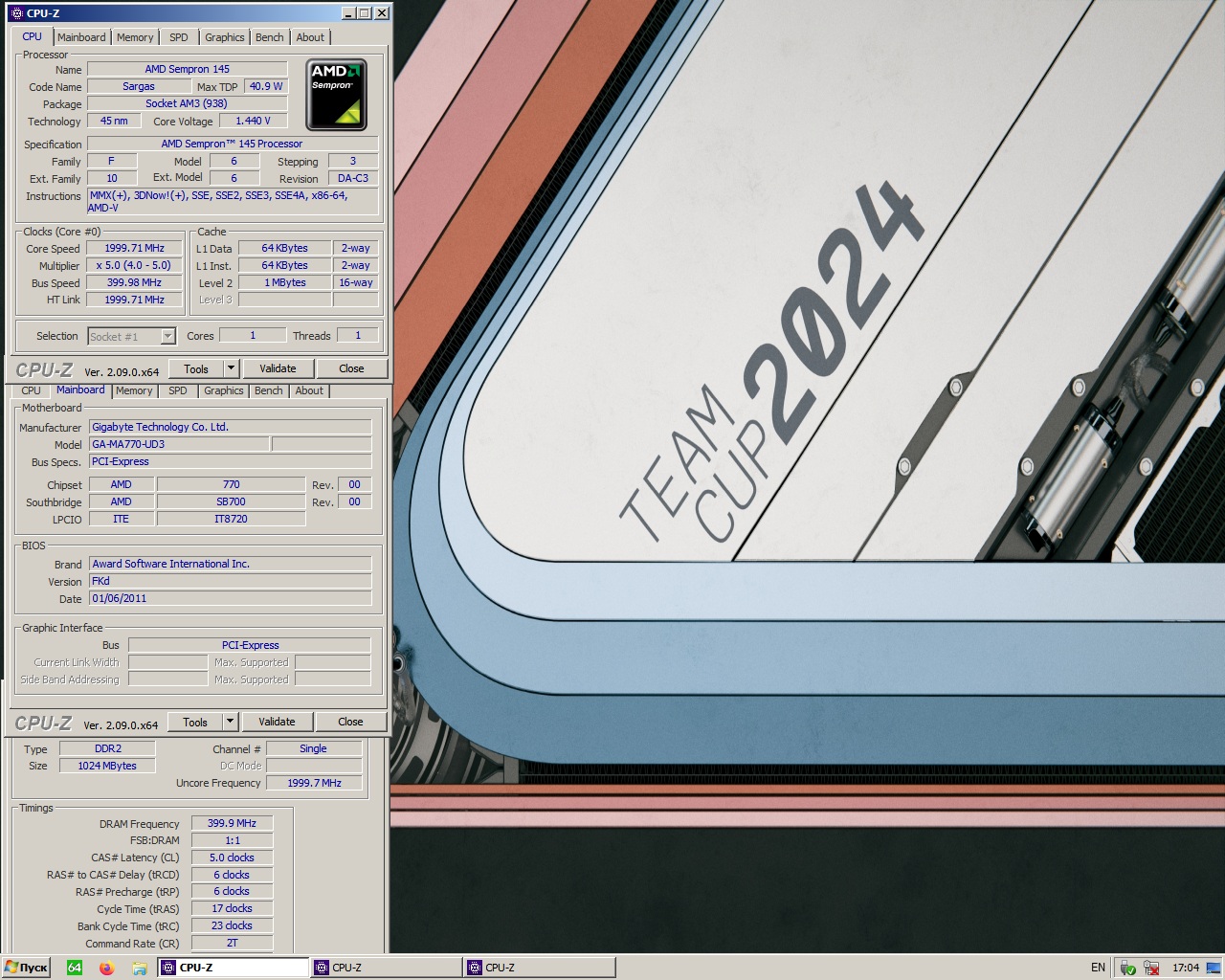
Task: Select CPU tab in the Mainboard window
Action: 31,390
